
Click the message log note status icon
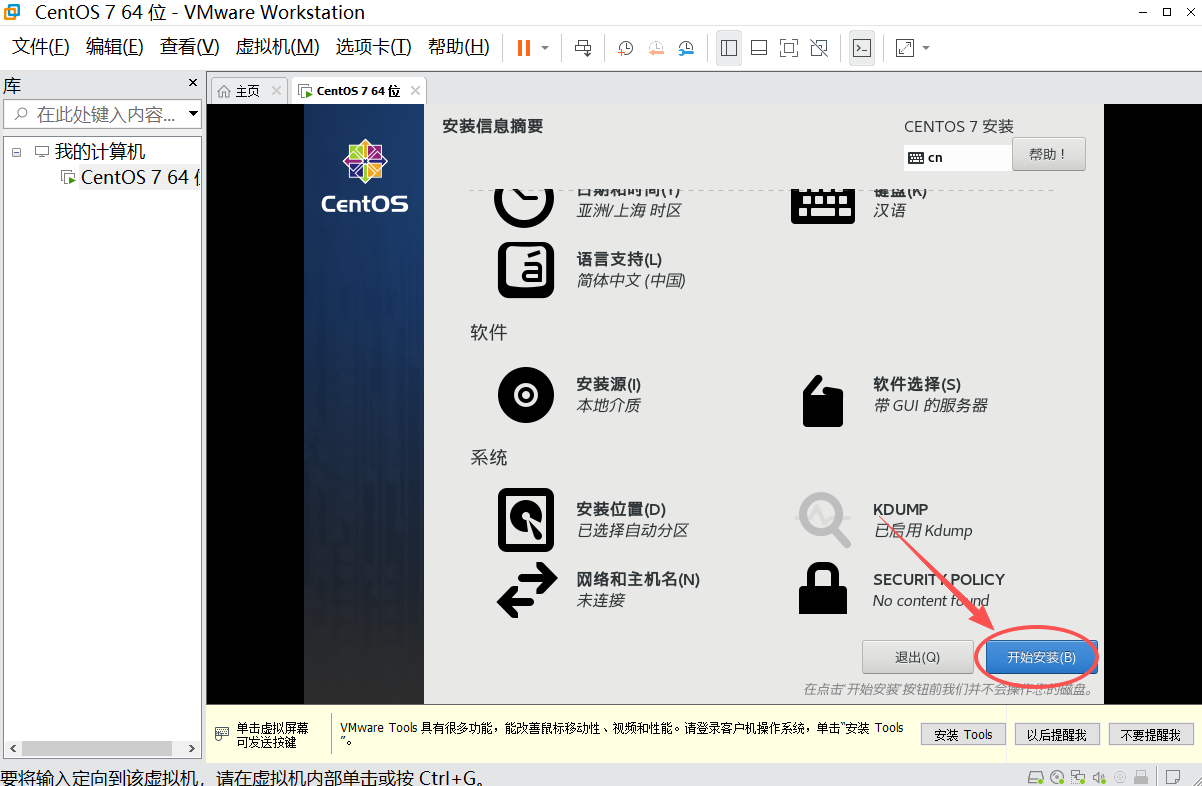coord(1172,777)
